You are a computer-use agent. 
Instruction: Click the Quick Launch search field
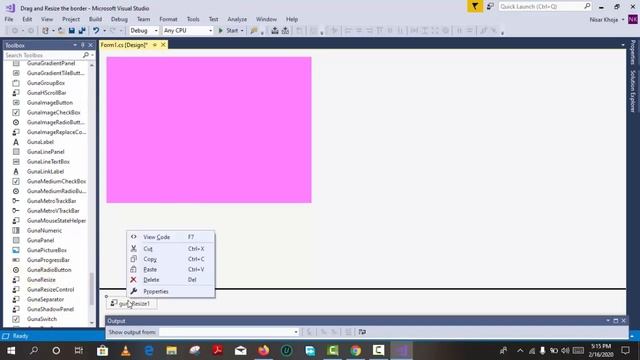pos(544,7)
